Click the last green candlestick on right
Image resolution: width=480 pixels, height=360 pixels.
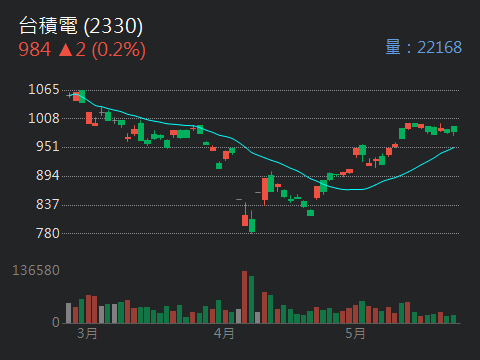coord(454,131)
